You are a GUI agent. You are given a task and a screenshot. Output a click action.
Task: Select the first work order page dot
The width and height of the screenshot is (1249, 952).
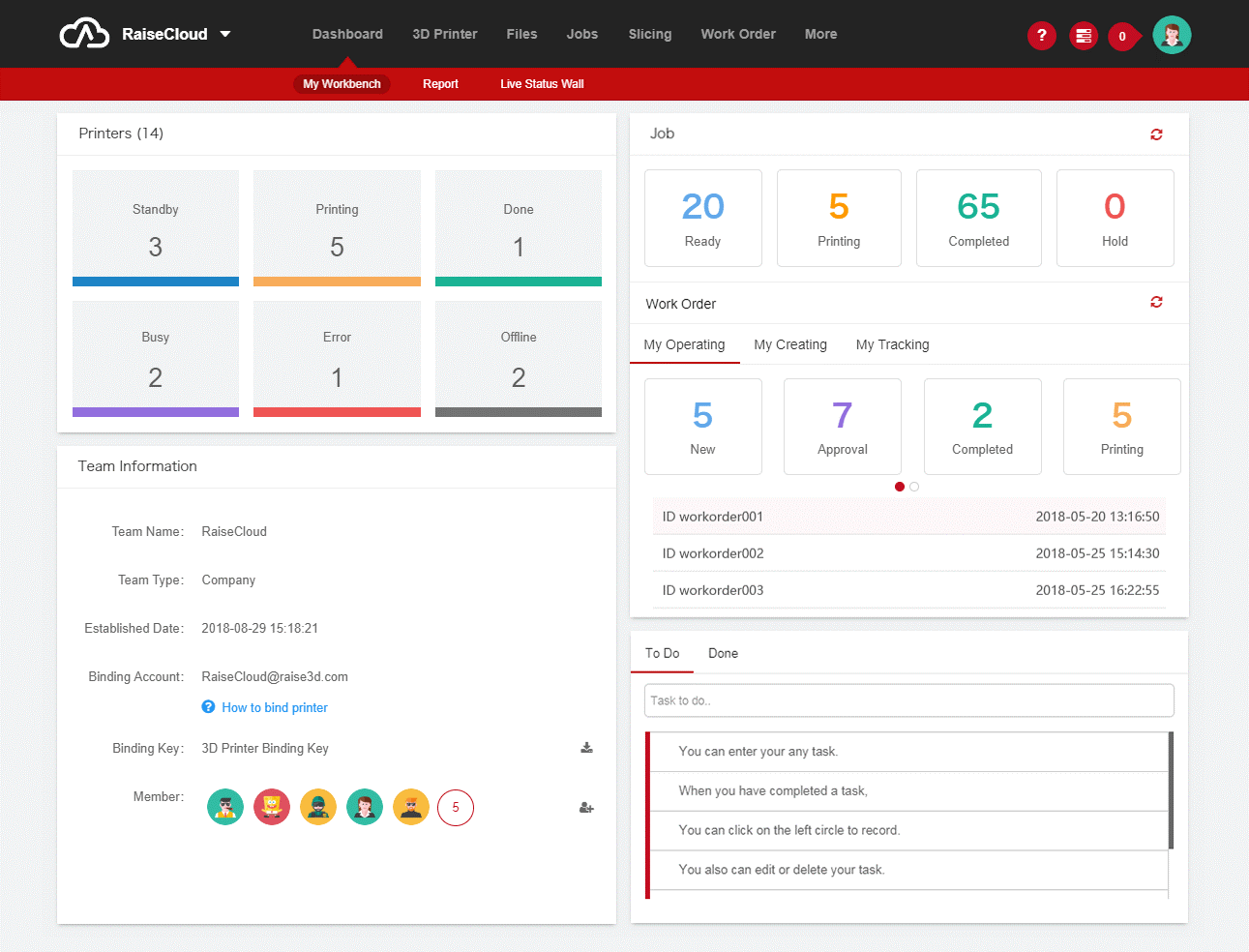(x=900, y=487)
